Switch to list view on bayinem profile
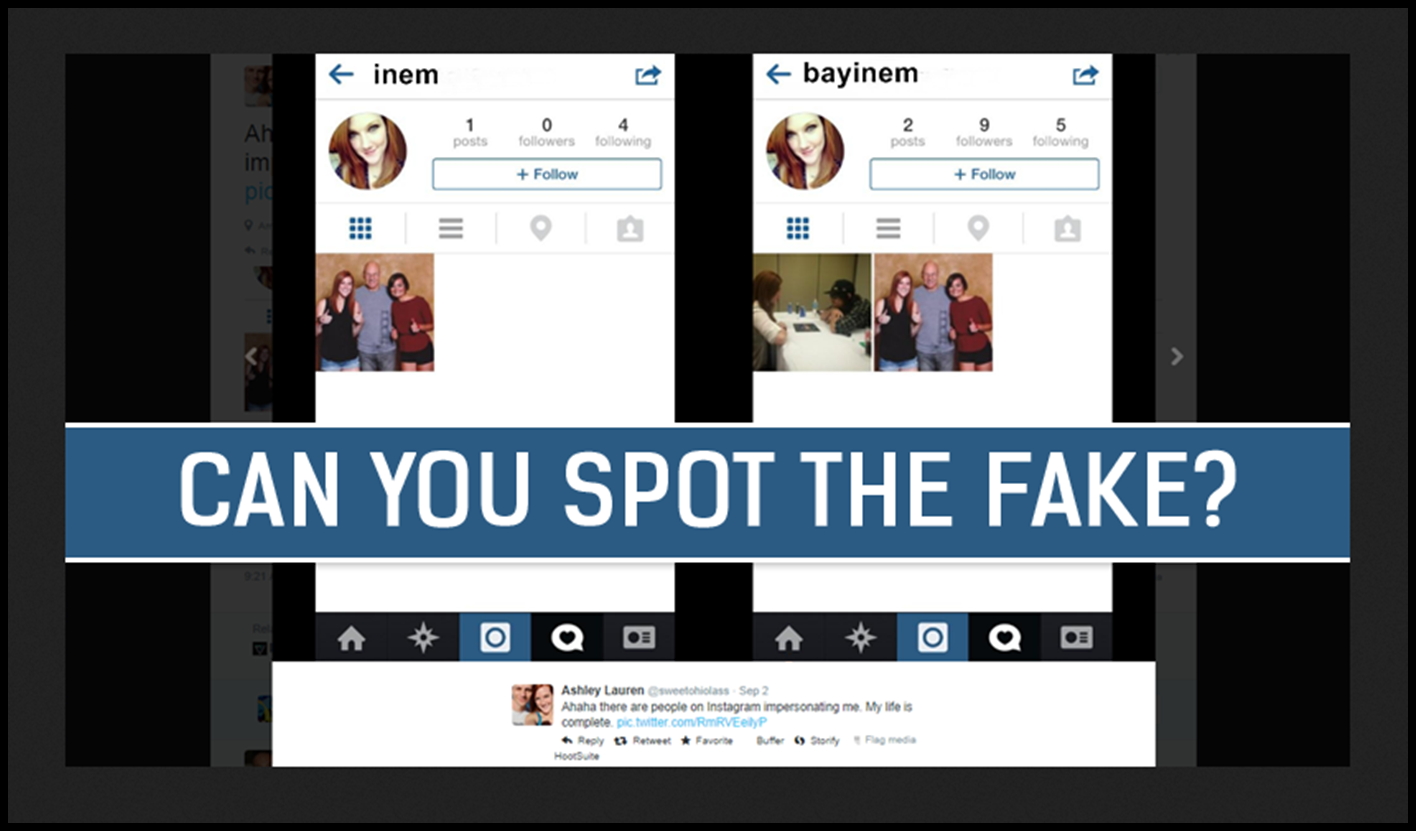Image resolution: width=1416 pixels, height=831 pixels. click(x=888, y=229)
